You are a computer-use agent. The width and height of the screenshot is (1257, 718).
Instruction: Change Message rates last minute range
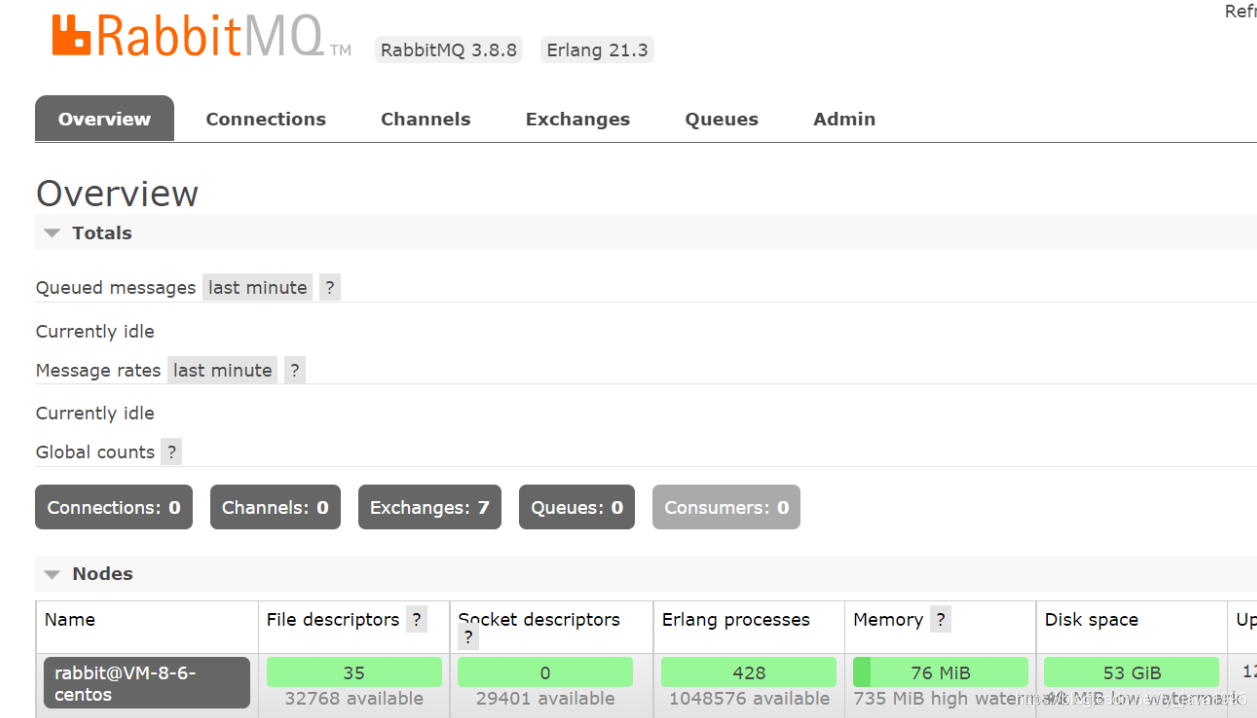pos(222,370)
